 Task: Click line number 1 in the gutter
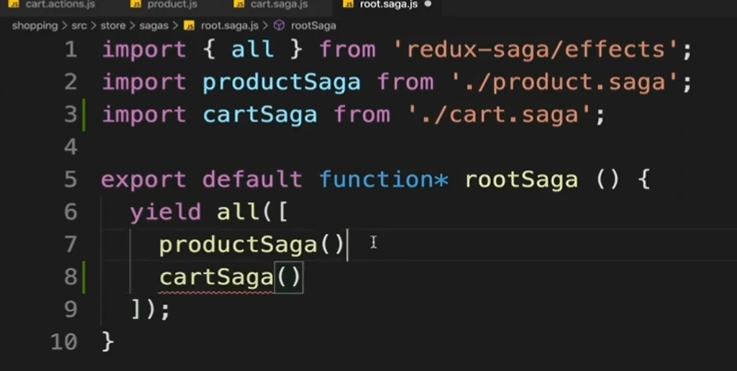point(71,49)
